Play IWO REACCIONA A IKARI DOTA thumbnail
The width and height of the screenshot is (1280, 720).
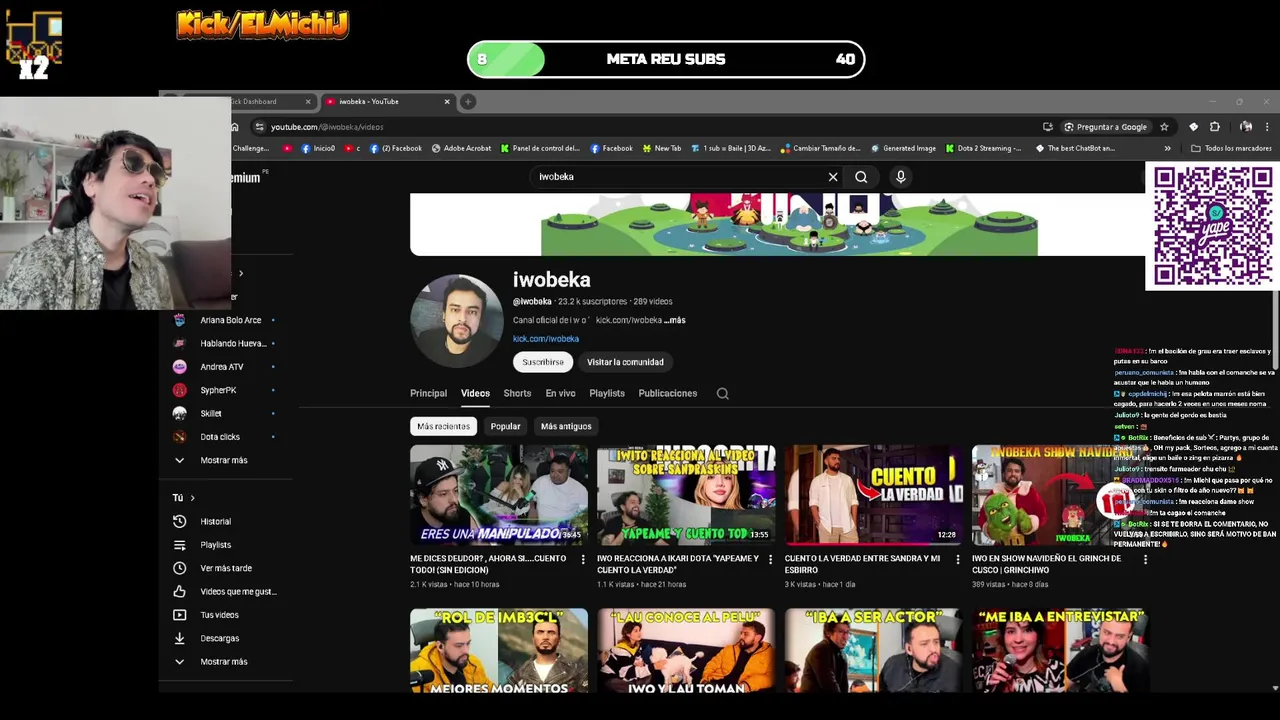coord(686,495)
